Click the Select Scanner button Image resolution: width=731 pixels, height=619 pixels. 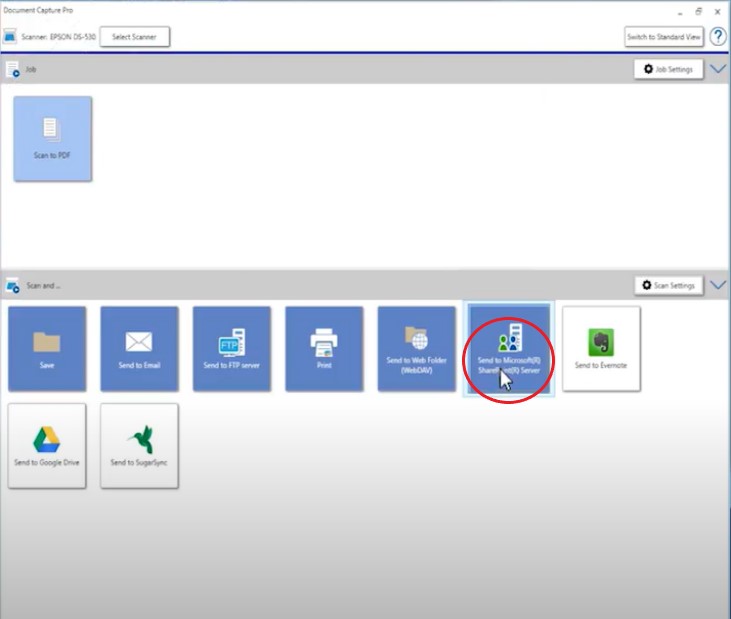point(135,37)
